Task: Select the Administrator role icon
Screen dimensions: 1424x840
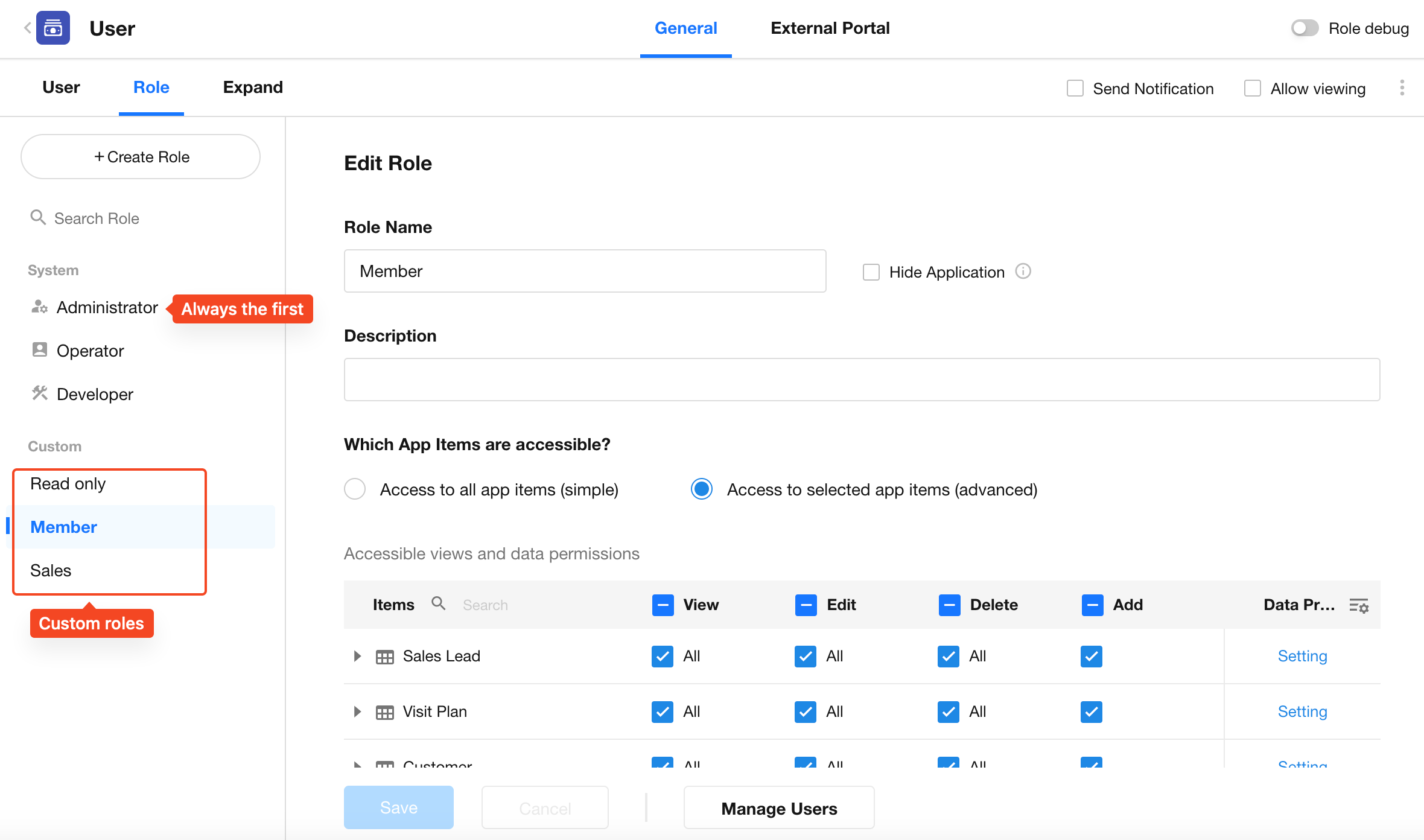Action: [40, 307]
